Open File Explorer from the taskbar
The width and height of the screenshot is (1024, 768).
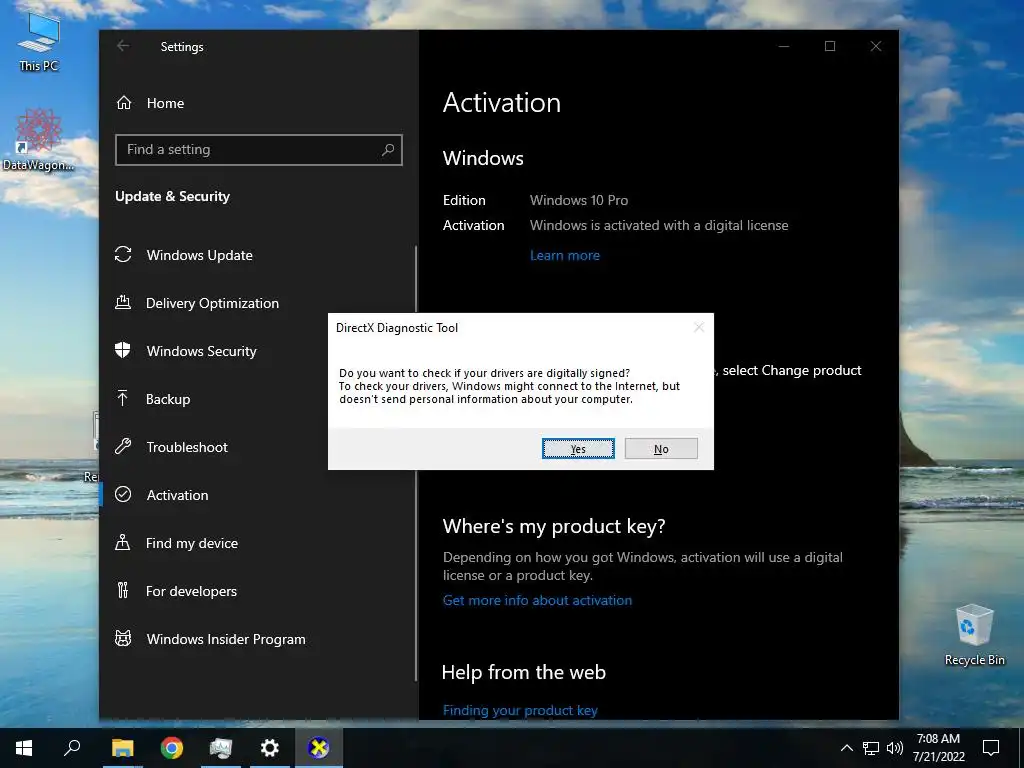122,748
